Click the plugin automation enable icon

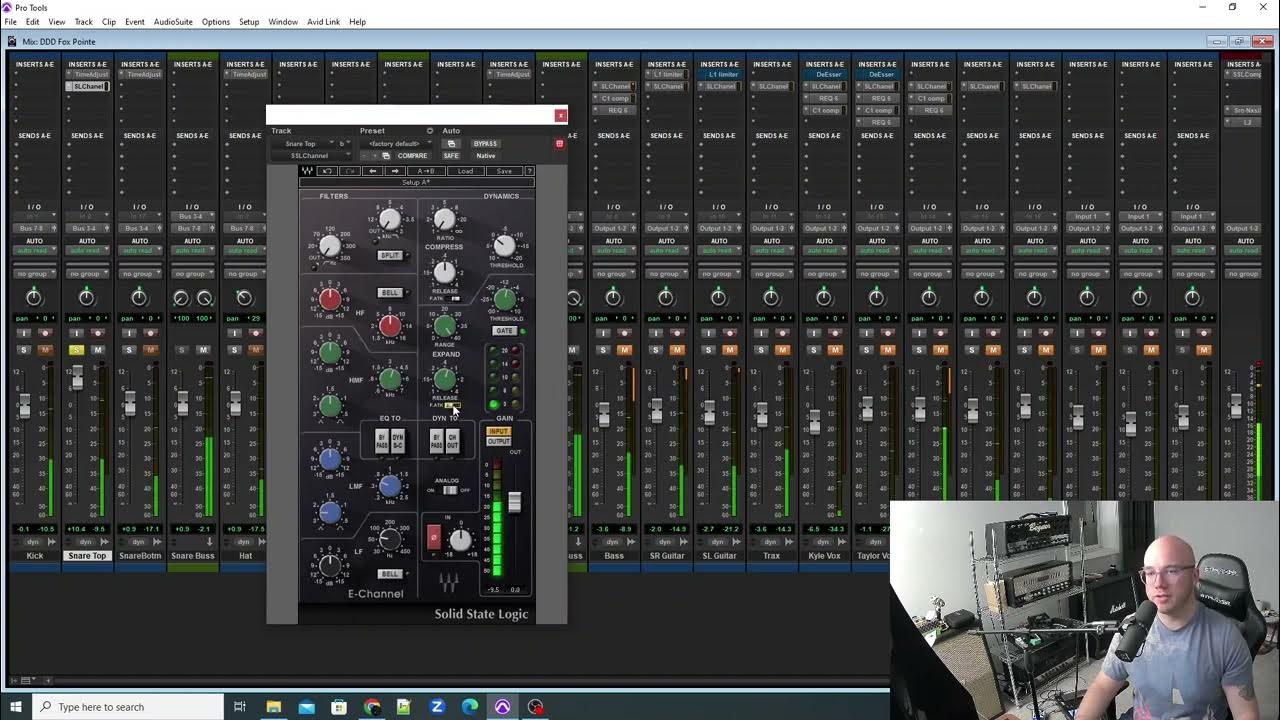[x=451, y=144]
